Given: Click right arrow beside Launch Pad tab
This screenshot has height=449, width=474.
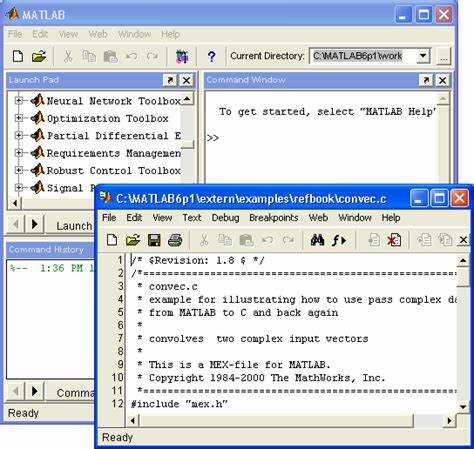Looking at the screenshot, I should [x=34, y=224].
